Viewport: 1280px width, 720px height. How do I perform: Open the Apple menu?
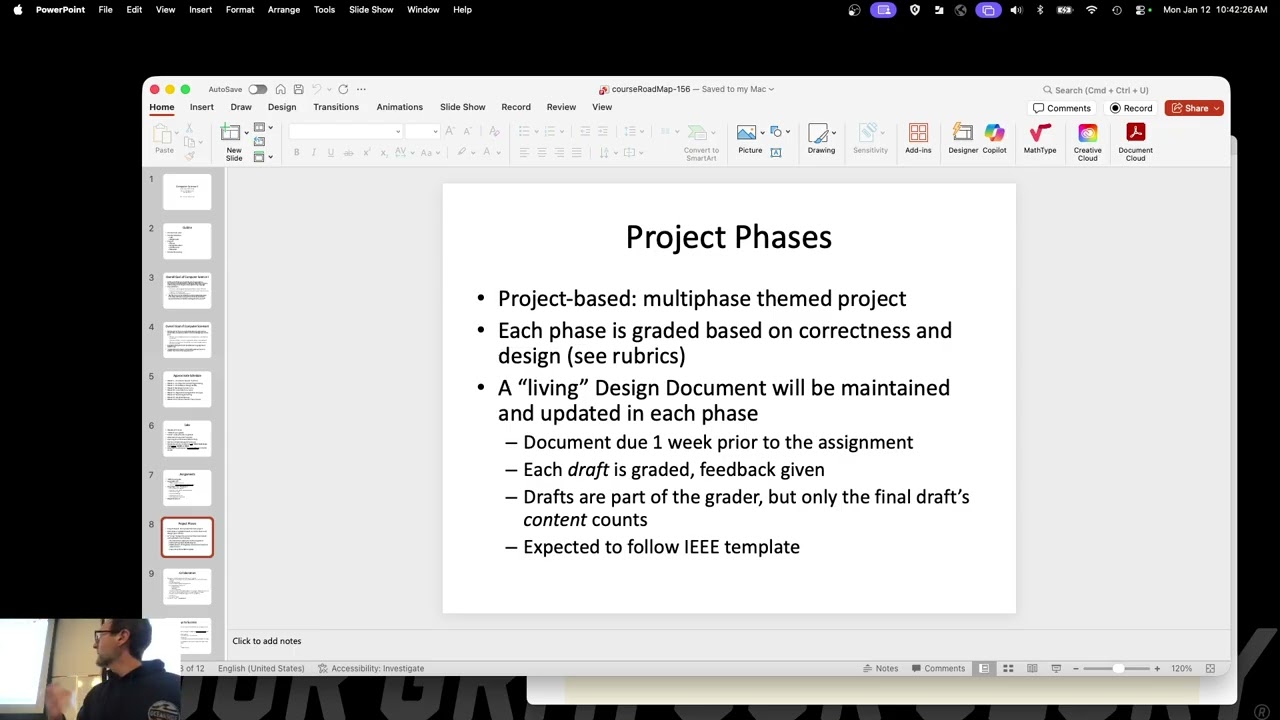pyautogui.click(x=17, y=10)
